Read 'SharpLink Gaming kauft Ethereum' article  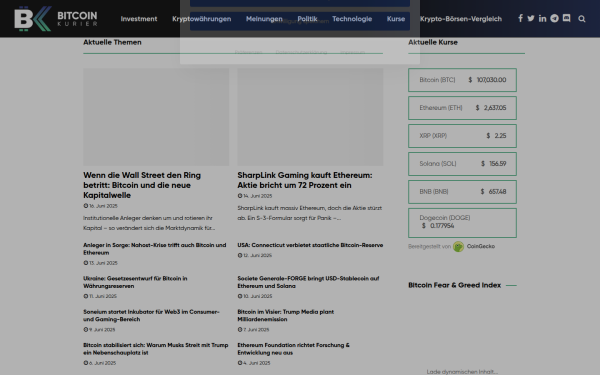pos(305,180)
